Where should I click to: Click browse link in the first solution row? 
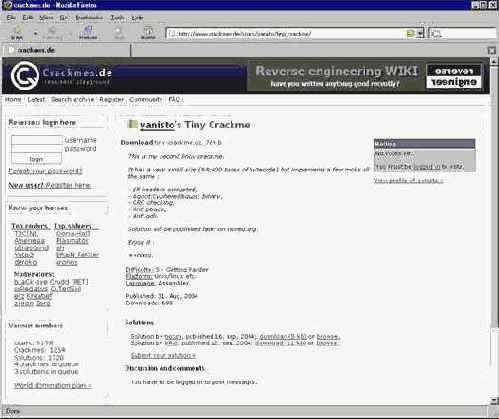click(x=328, y=336)
